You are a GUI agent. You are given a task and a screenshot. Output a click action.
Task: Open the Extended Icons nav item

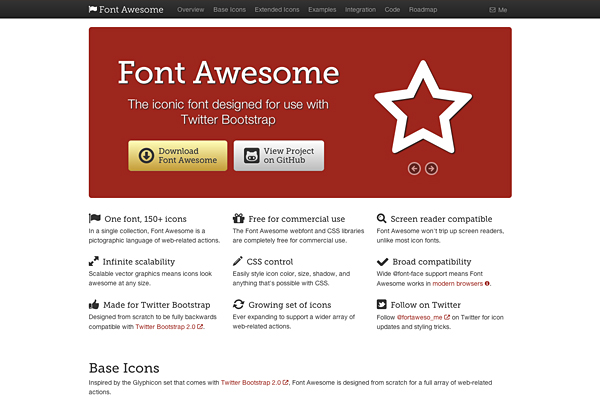click(x=277, y=10)
